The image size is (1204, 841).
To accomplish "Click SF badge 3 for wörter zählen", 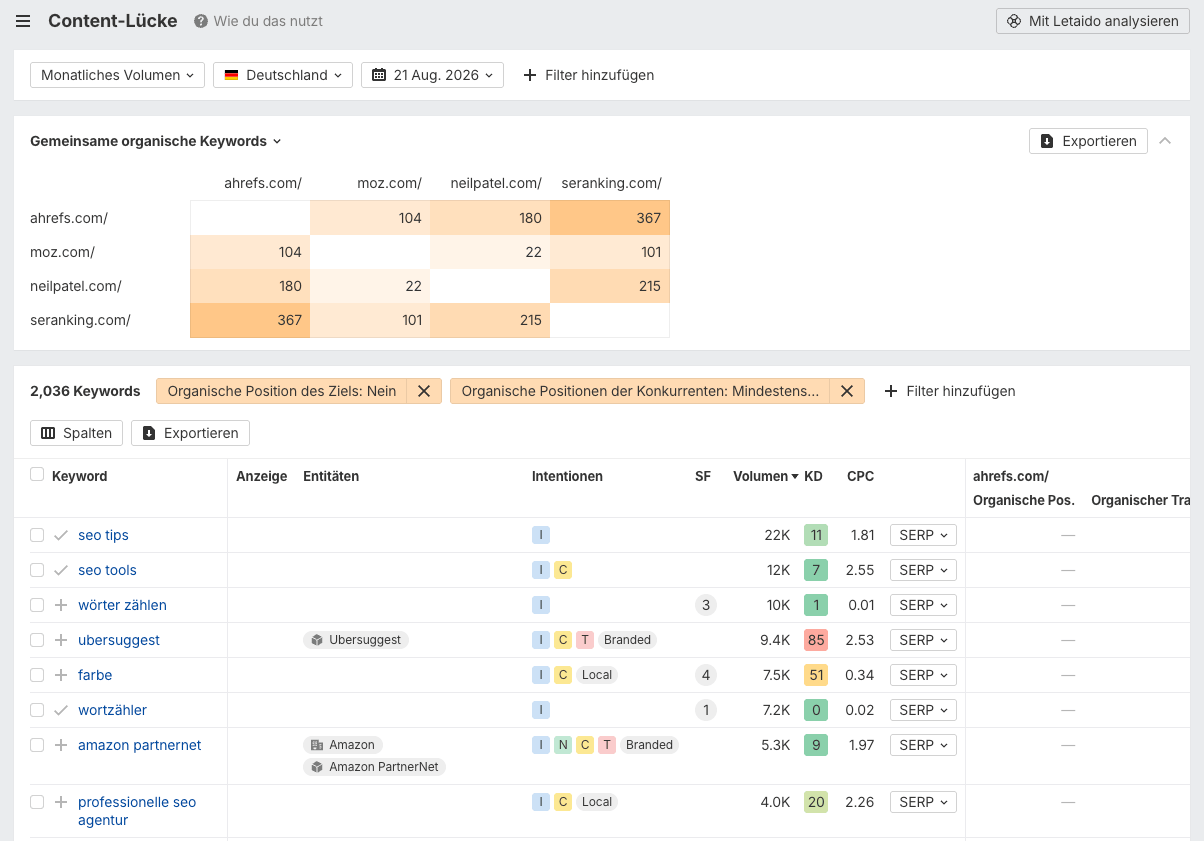I will click(706, 605).
